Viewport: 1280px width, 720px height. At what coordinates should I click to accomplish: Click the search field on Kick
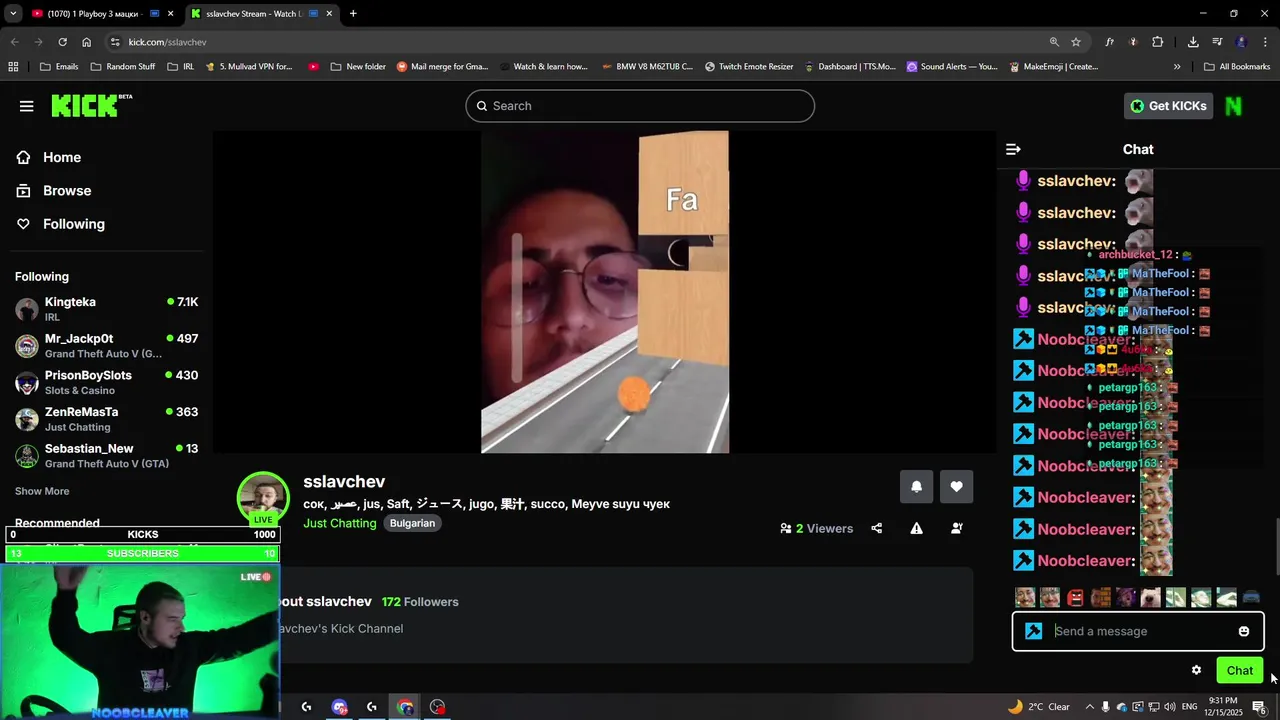(x=640, y=106)
